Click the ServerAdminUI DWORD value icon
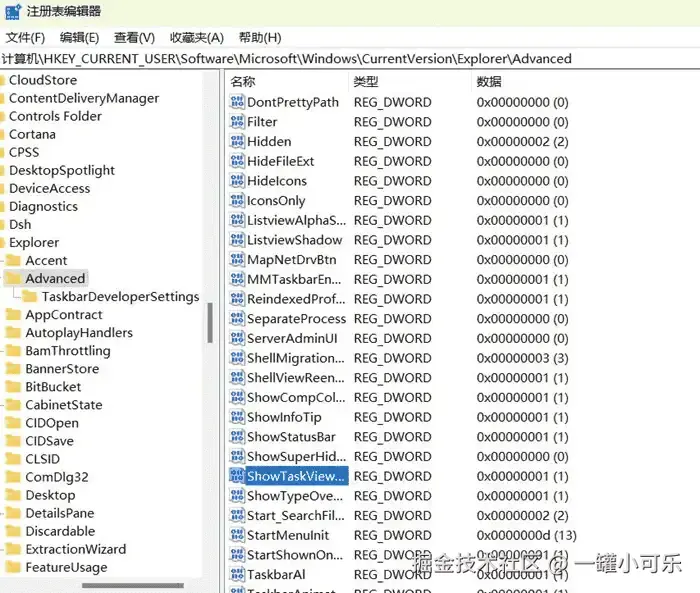 [x=237, y=338]
